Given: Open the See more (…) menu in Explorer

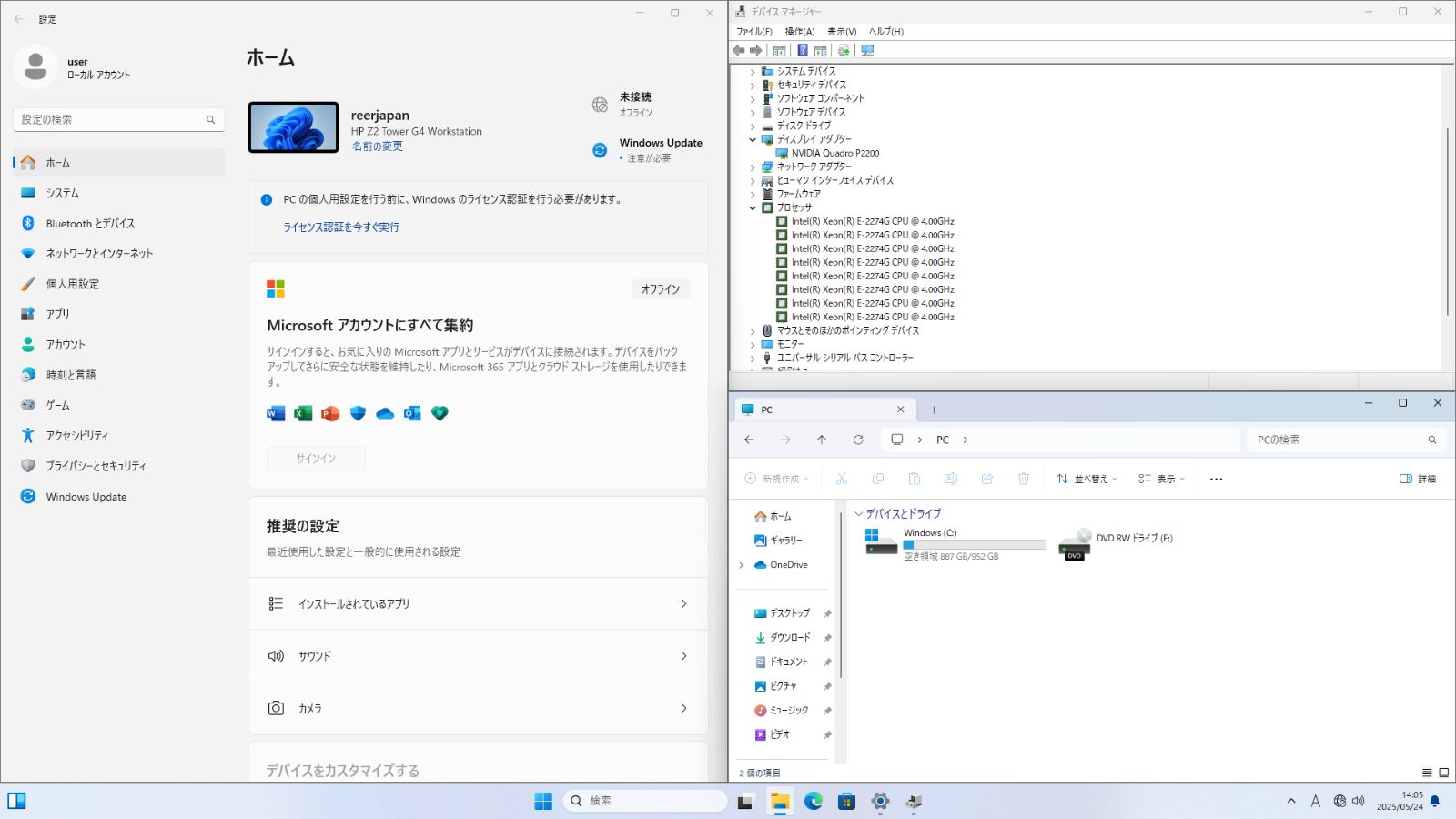Looking at the screenshot, I should point(1217,479).
